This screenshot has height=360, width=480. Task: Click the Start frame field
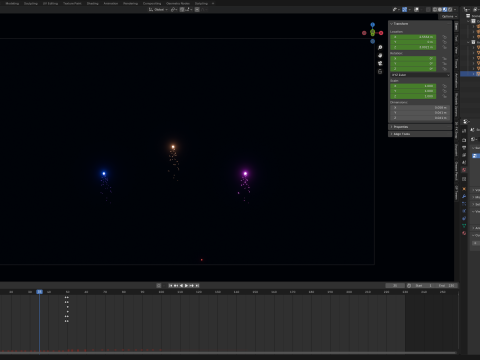pyautogui.click(x=423, y=286)
